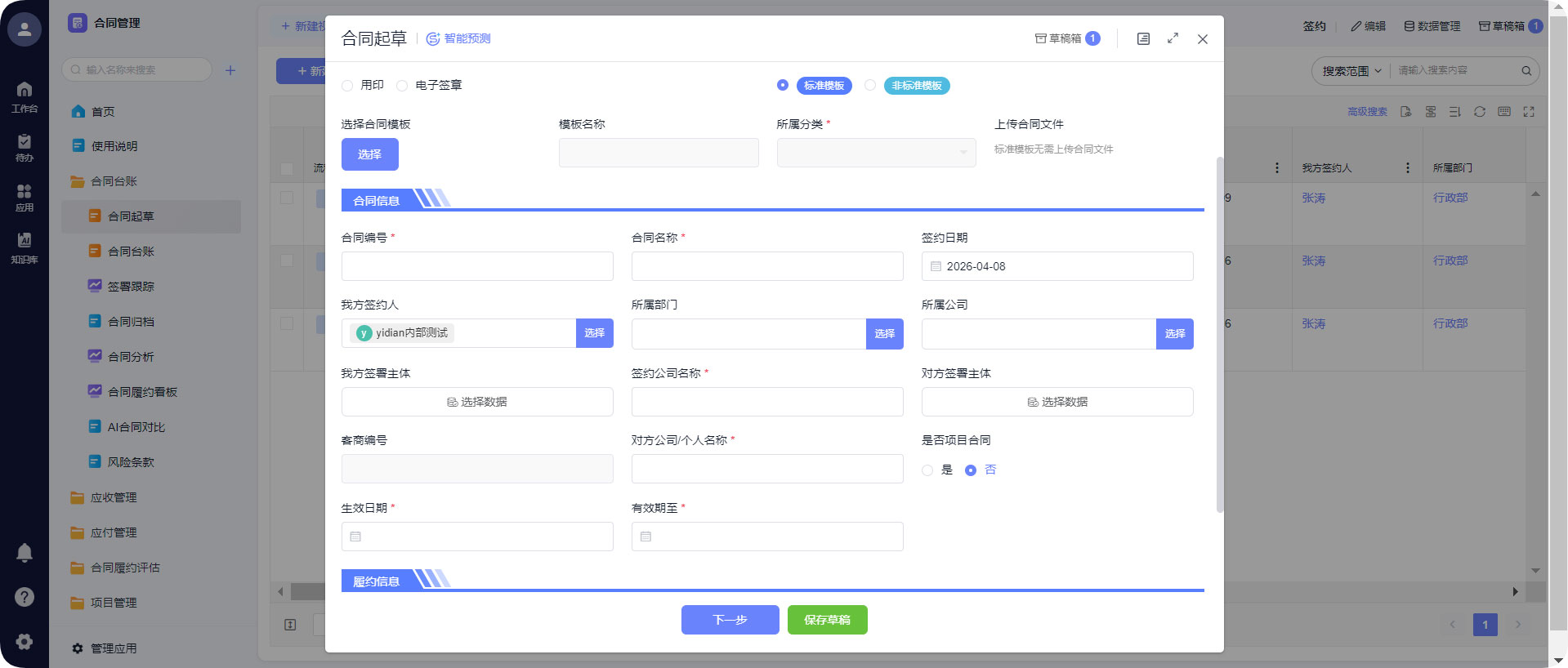
Task: Open the 搜索范围 dropdown
Action: 1351,71
